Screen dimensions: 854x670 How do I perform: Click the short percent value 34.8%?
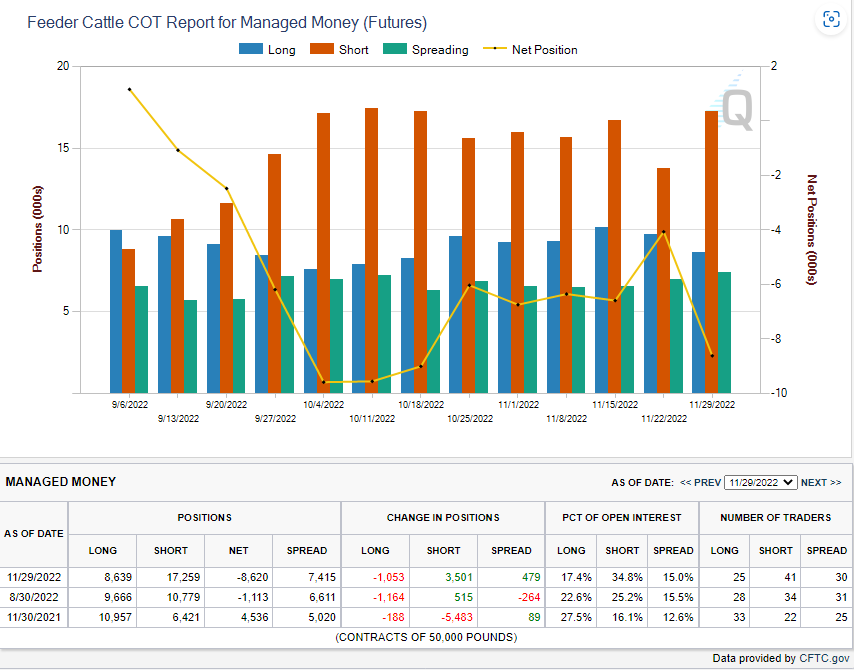(x=627, y=577)
